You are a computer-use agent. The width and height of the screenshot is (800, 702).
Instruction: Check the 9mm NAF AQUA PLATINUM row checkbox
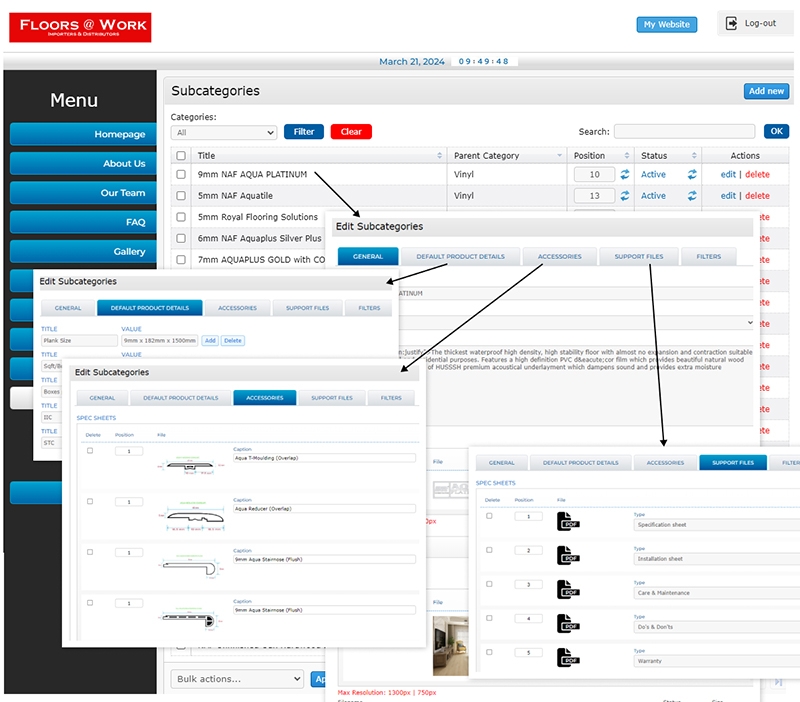(181, 174)
